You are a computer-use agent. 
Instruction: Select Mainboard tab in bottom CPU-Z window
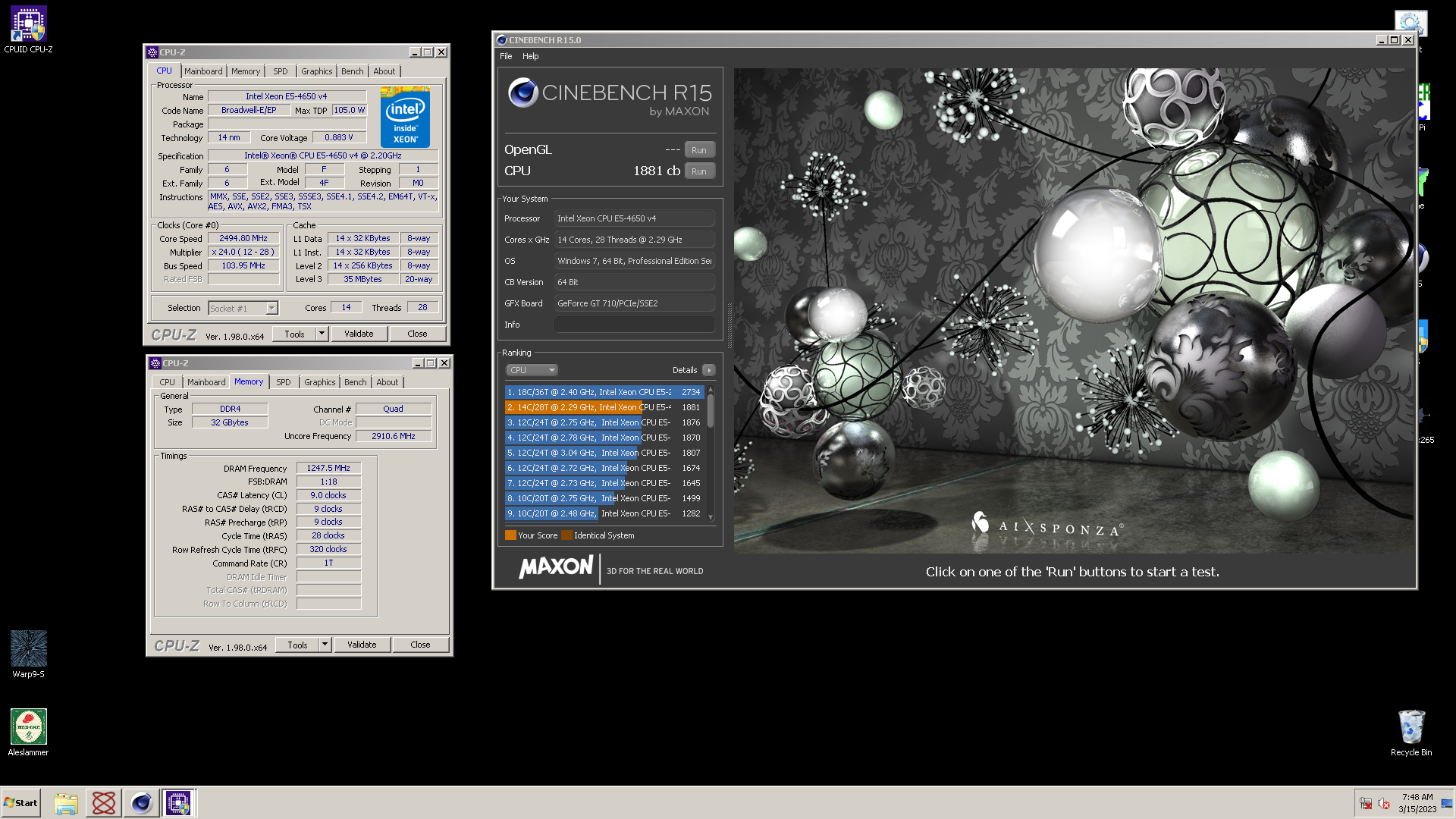[206, 382]
